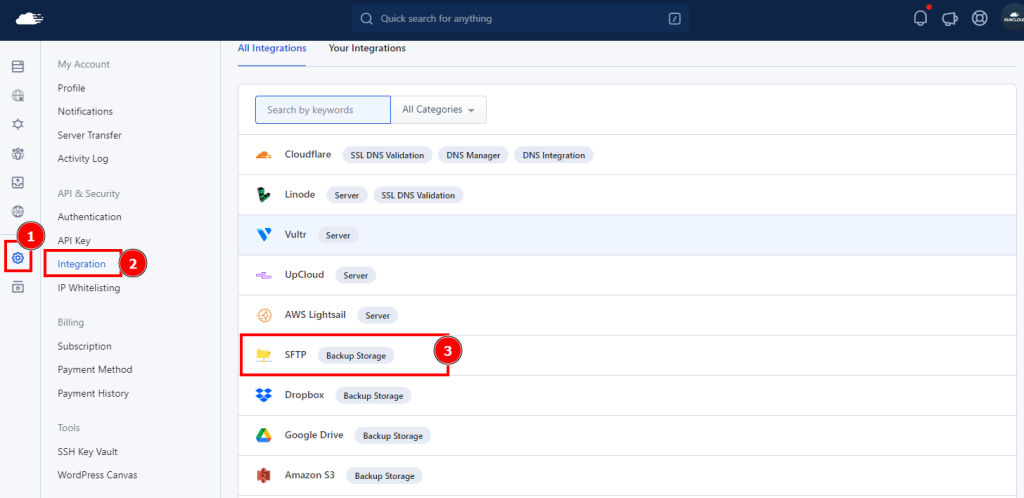Focus the Quick search bar
The width and height of the screenshot is (1024, 498).
pyautogui.click(x=520, y=18)
